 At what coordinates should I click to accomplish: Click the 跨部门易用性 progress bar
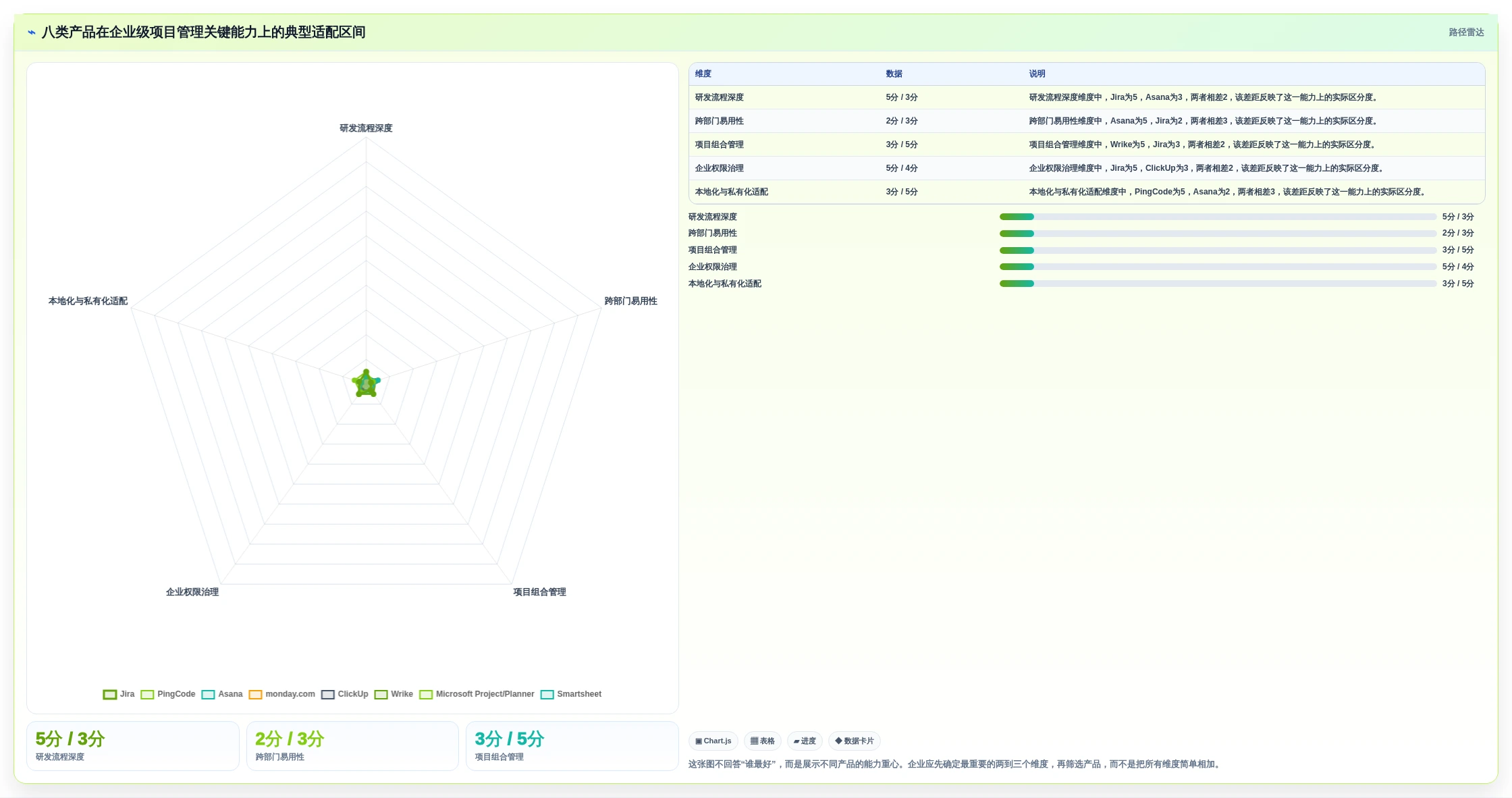click(1218, 234)
